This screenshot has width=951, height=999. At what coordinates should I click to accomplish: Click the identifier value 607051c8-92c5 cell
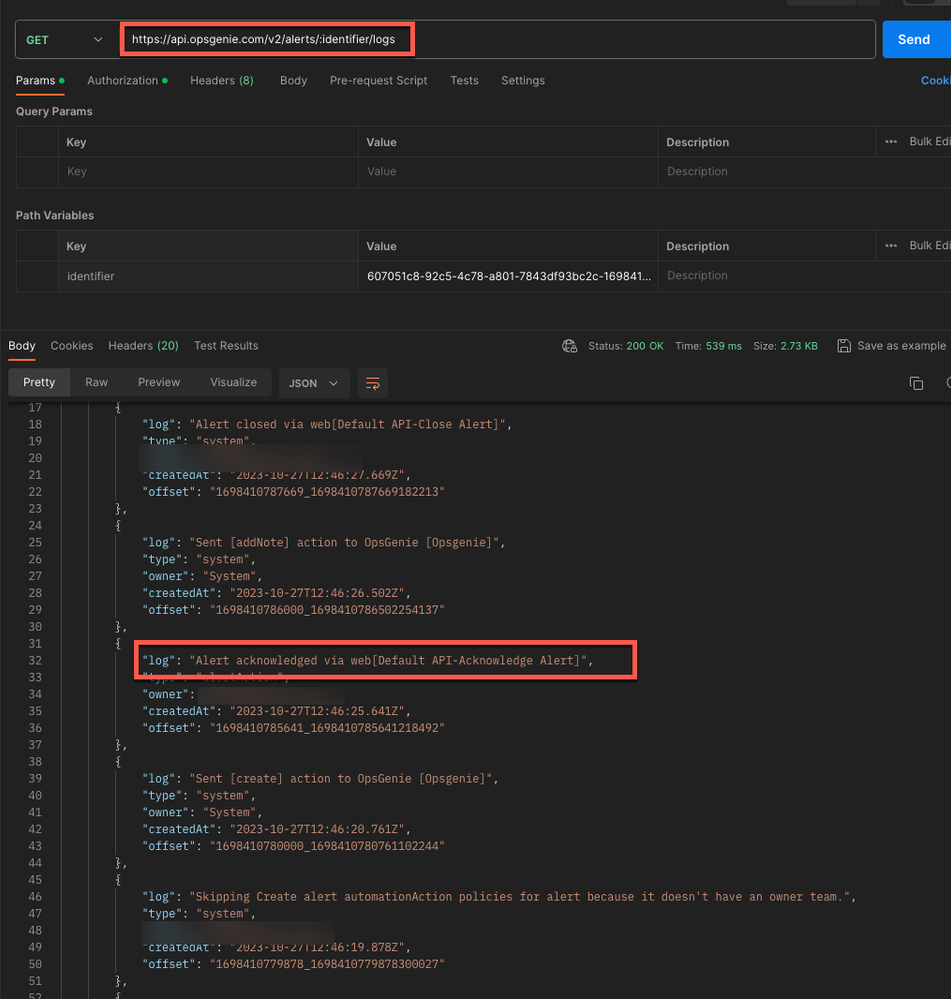pyautogui.click(x=508, y=277)
